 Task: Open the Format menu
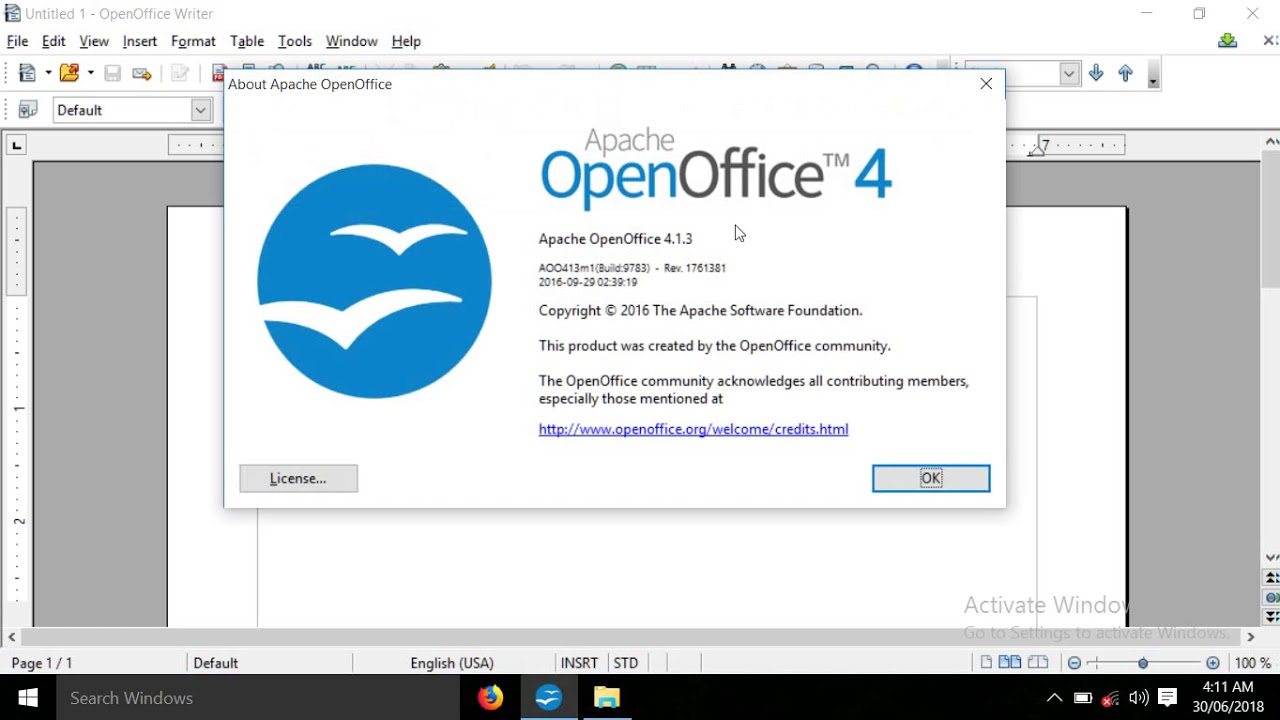click(193, 41)
